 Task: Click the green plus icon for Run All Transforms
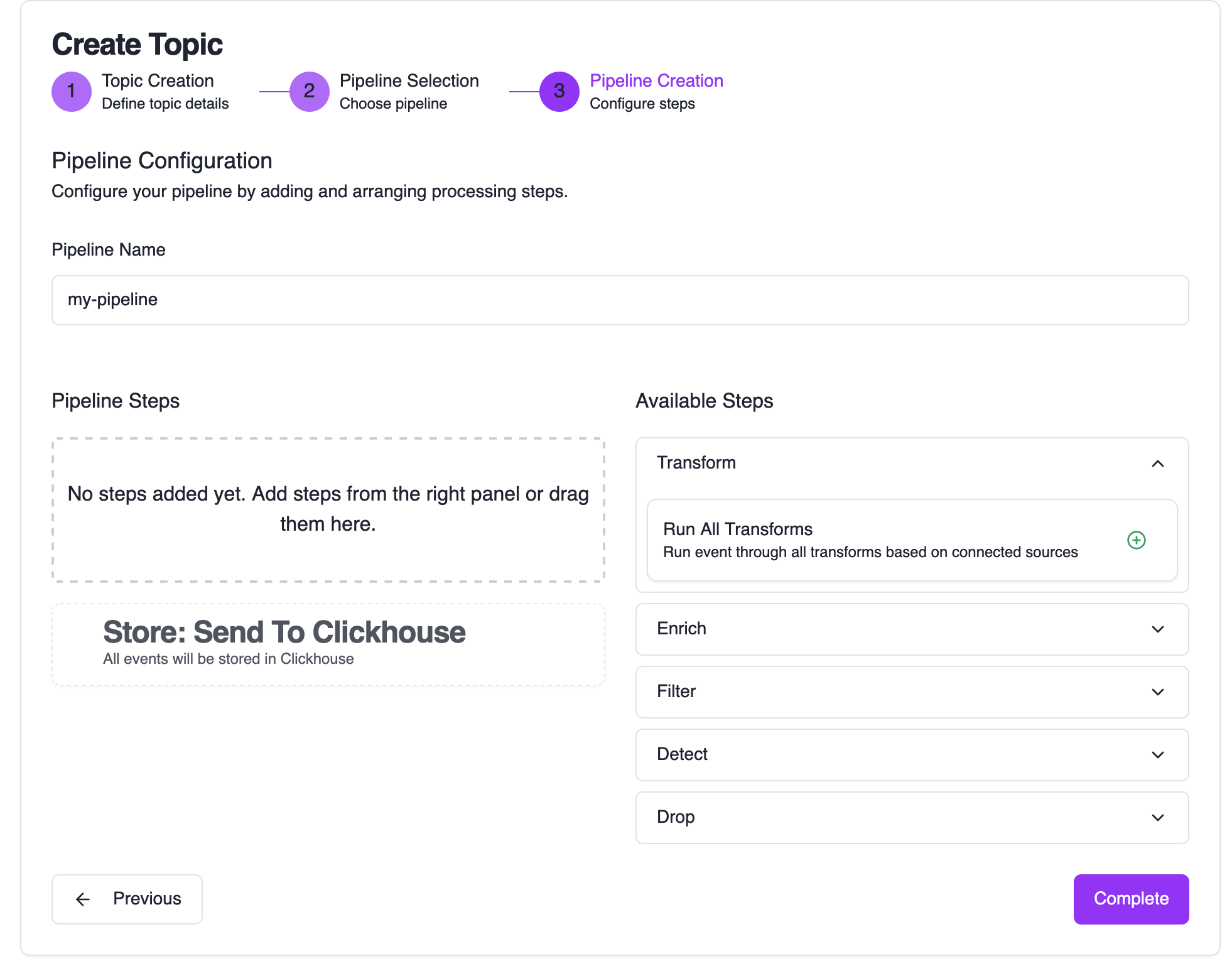1136,540
